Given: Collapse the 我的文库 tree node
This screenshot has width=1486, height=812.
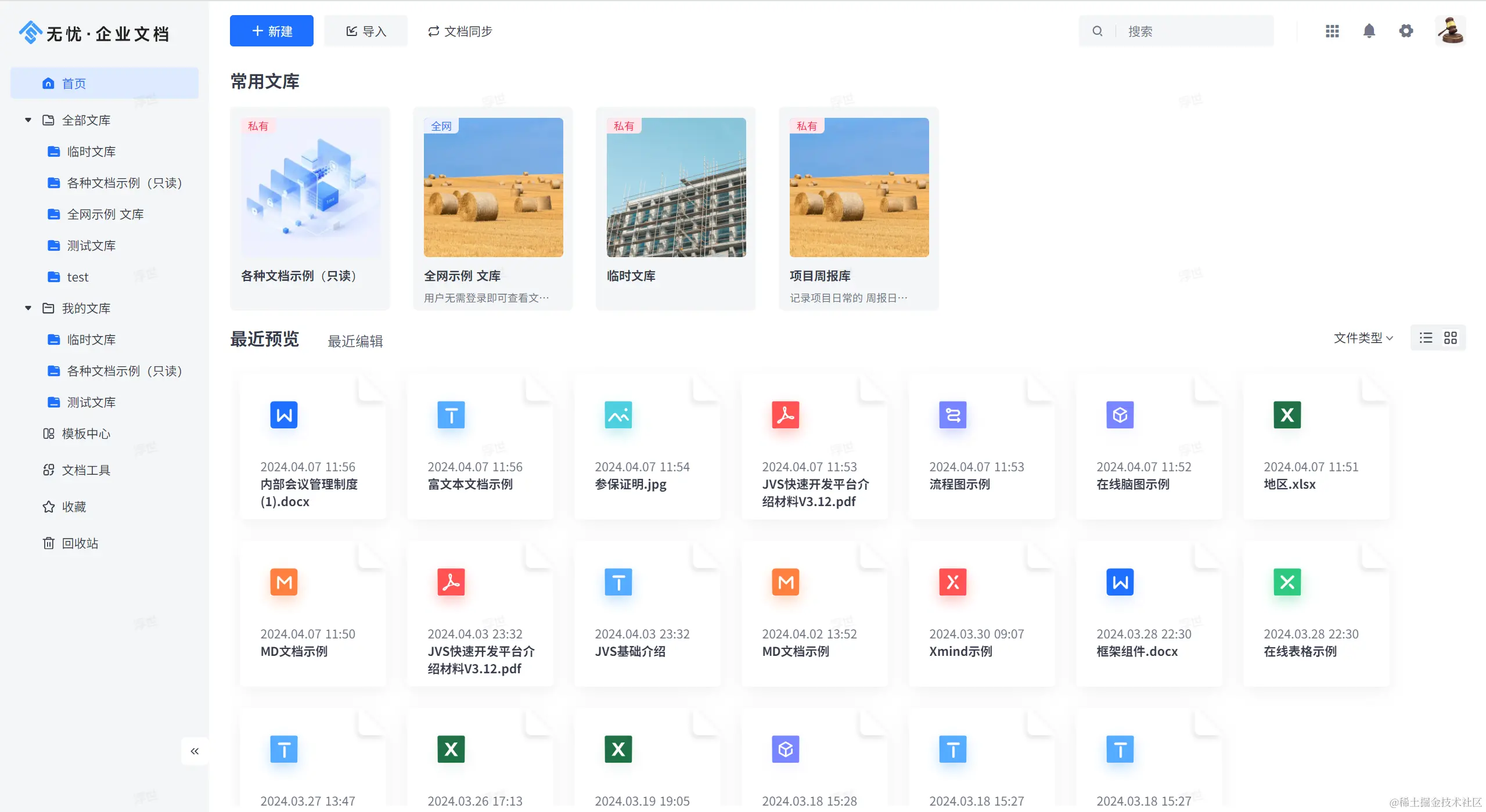Looking at the screenshot, I should 28,308.
